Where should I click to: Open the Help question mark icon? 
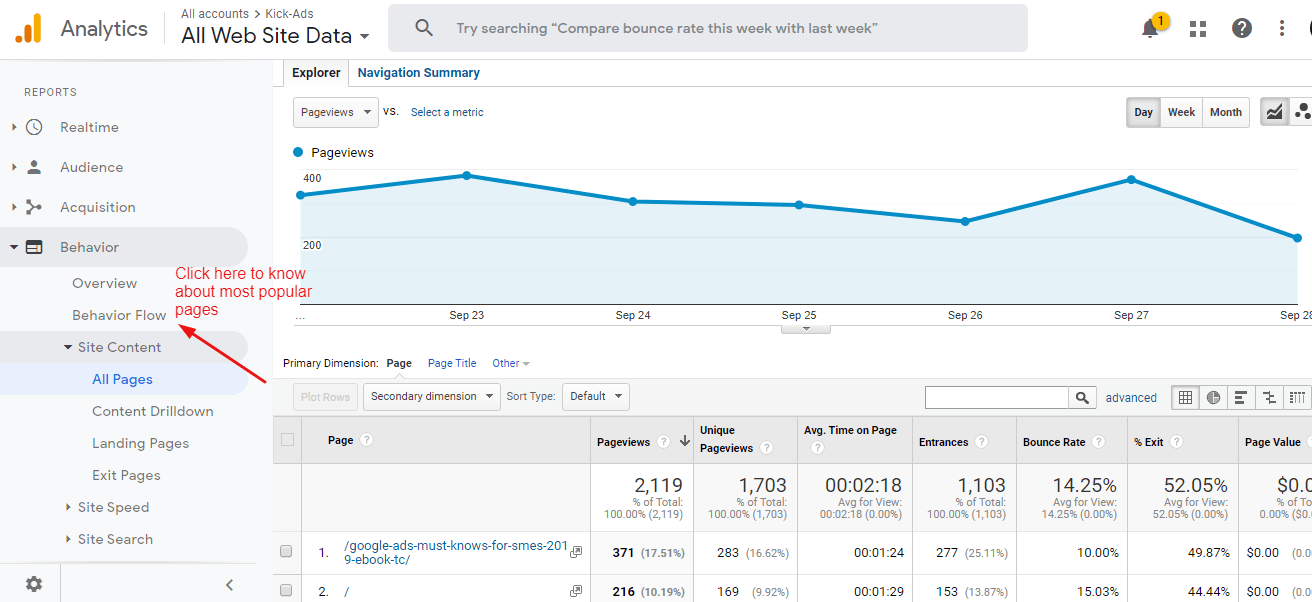tap(1242, 28)
